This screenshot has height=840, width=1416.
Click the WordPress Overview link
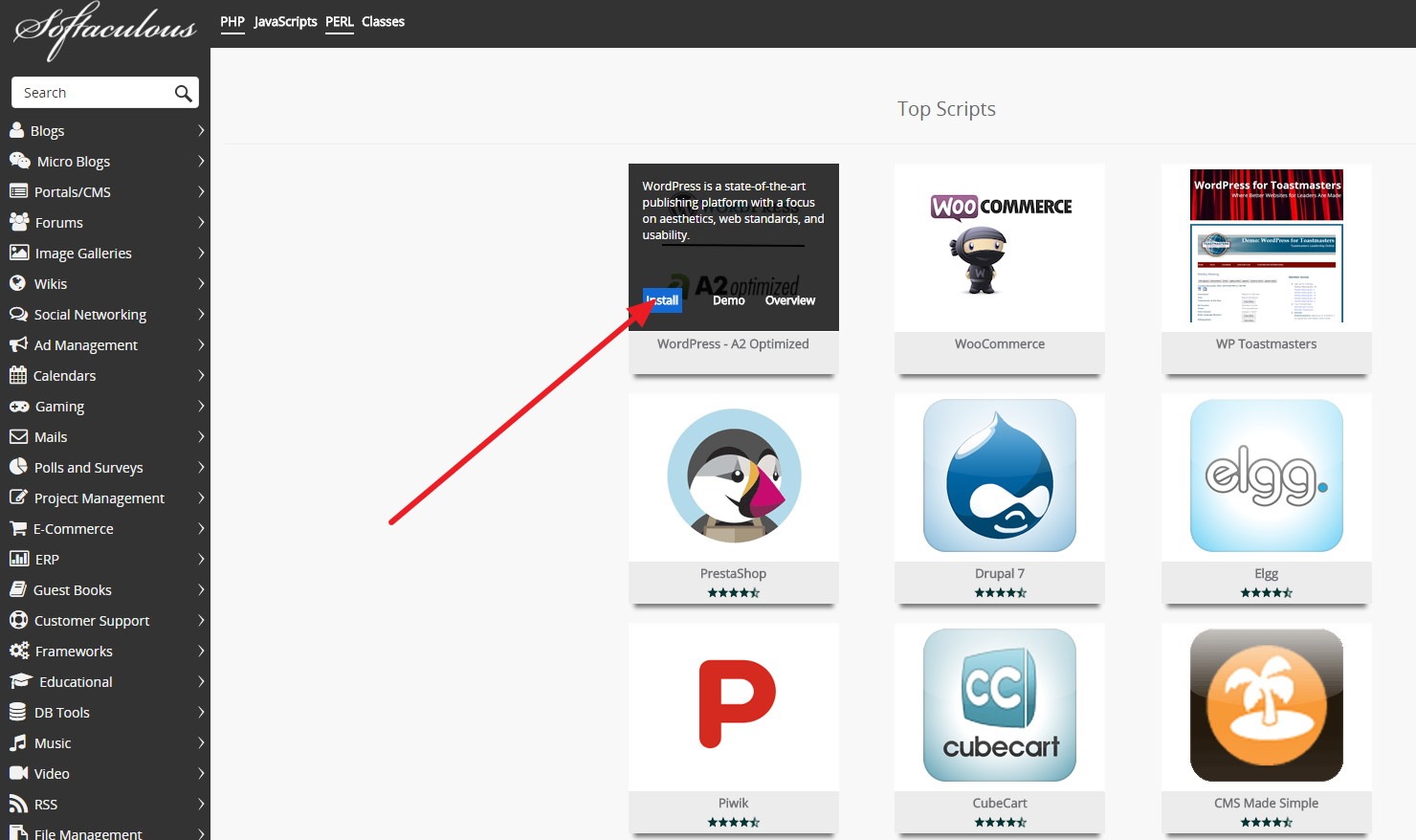[790, 300]
